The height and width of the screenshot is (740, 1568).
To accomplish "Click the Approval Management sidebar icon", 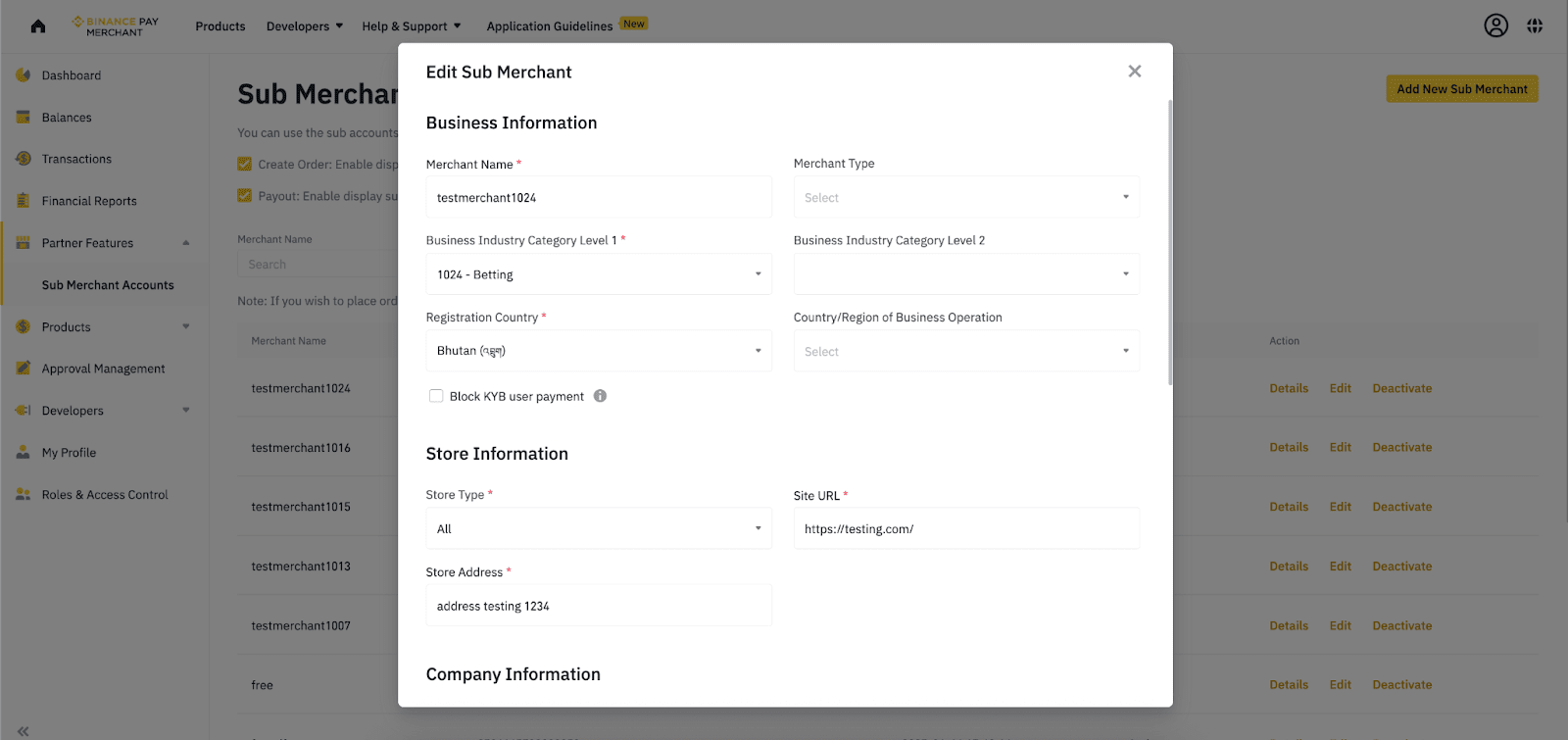I will click(x=24, y=369).
